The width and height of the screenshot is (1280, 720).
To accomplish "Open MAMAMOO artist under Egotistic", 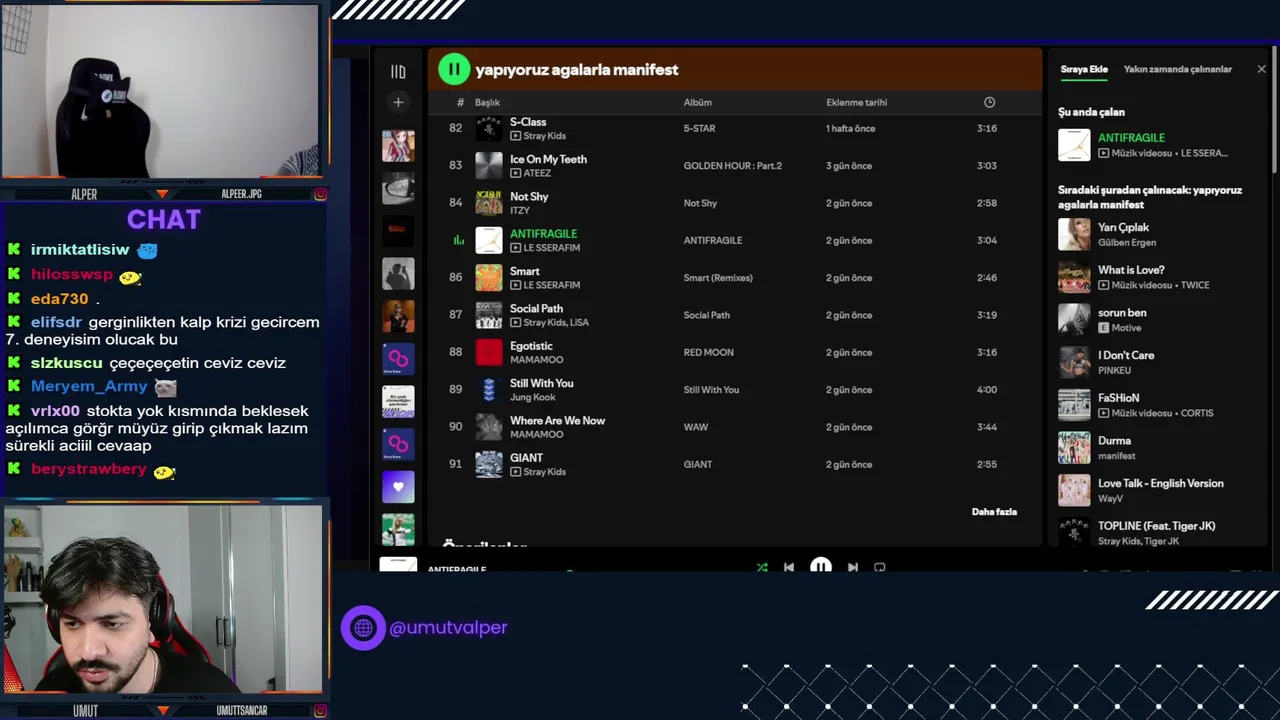I will tap(536, 360).
